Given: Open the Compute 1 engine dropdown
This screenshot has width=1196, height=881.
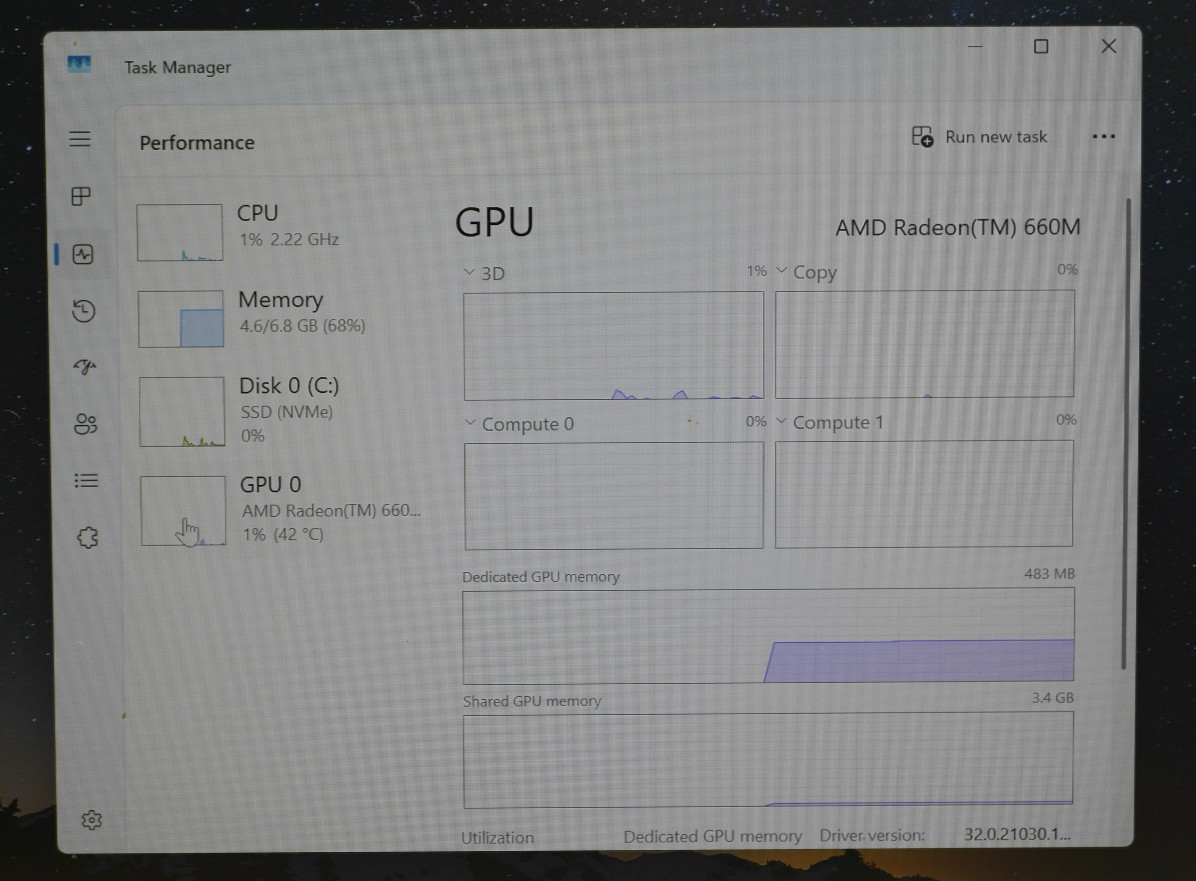Looking at the screenshot, I should tap(781, 421).
